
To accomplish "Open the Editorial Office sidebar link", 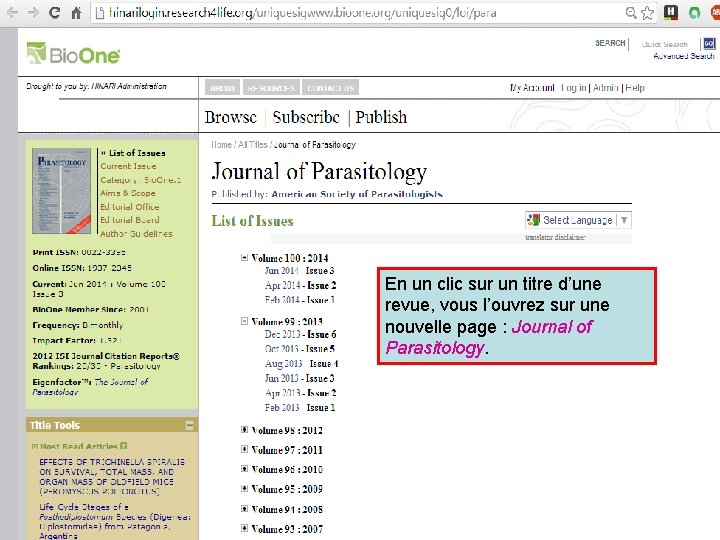I will tap(130, 207).
